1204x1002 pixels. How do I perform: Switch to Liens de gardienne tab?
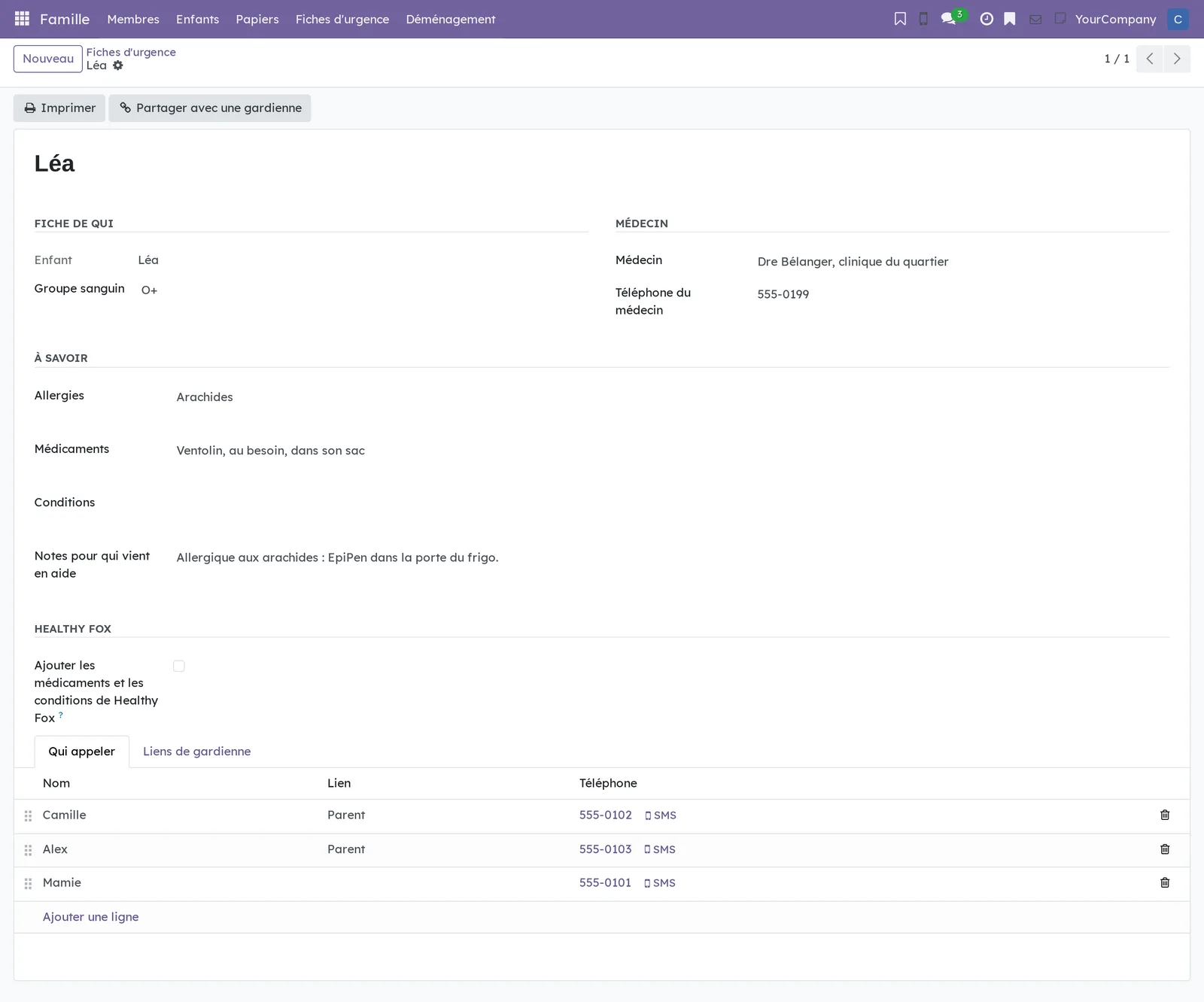197,751
